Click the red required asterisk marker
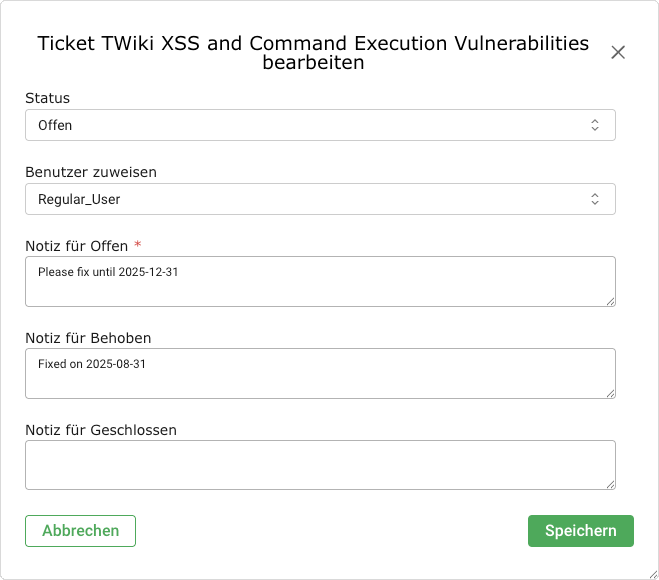 [x=138, y=245]
